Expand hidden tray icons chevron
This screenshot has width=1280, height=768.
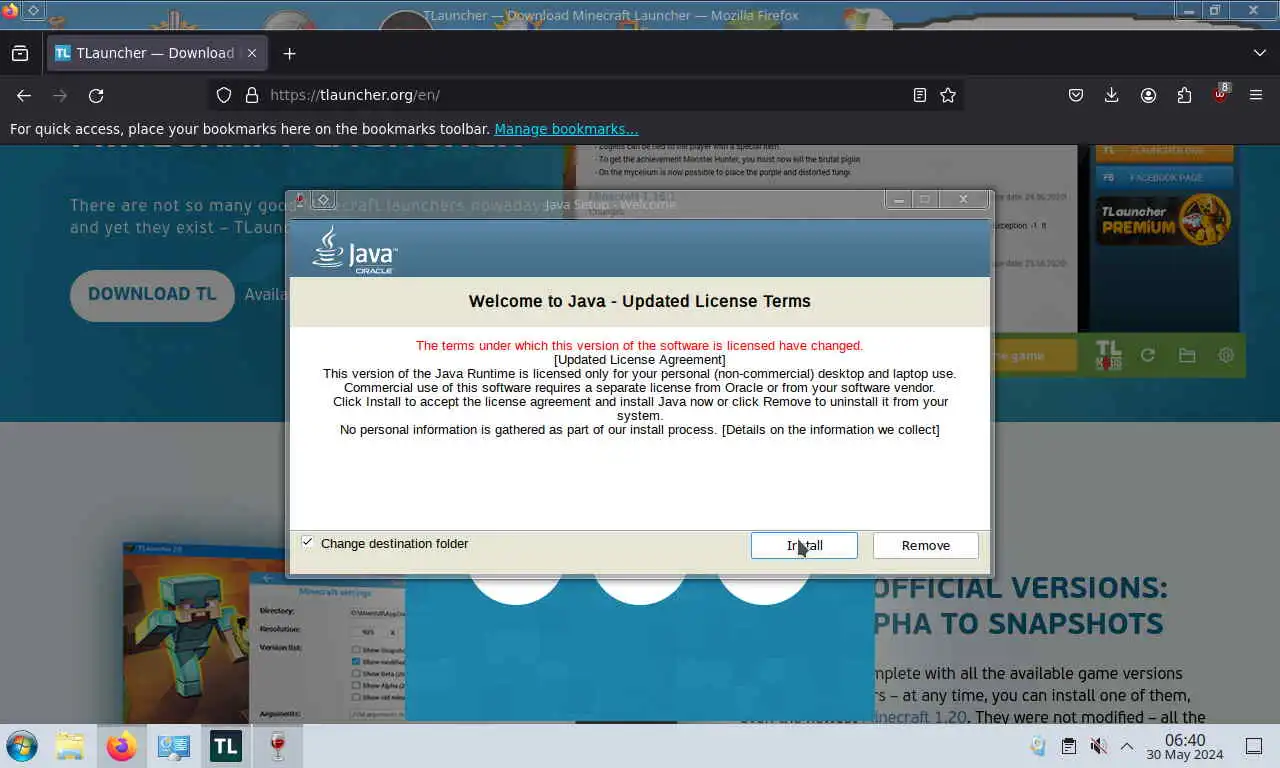pos(1126,746)
